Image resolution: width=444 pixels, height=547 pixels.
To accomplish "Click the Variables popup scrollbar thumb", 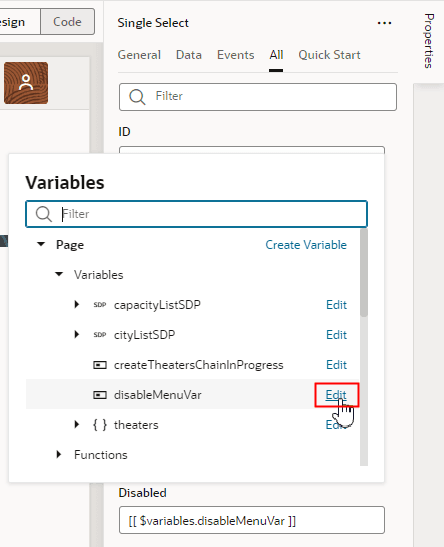I will click(x=364, y=272).
